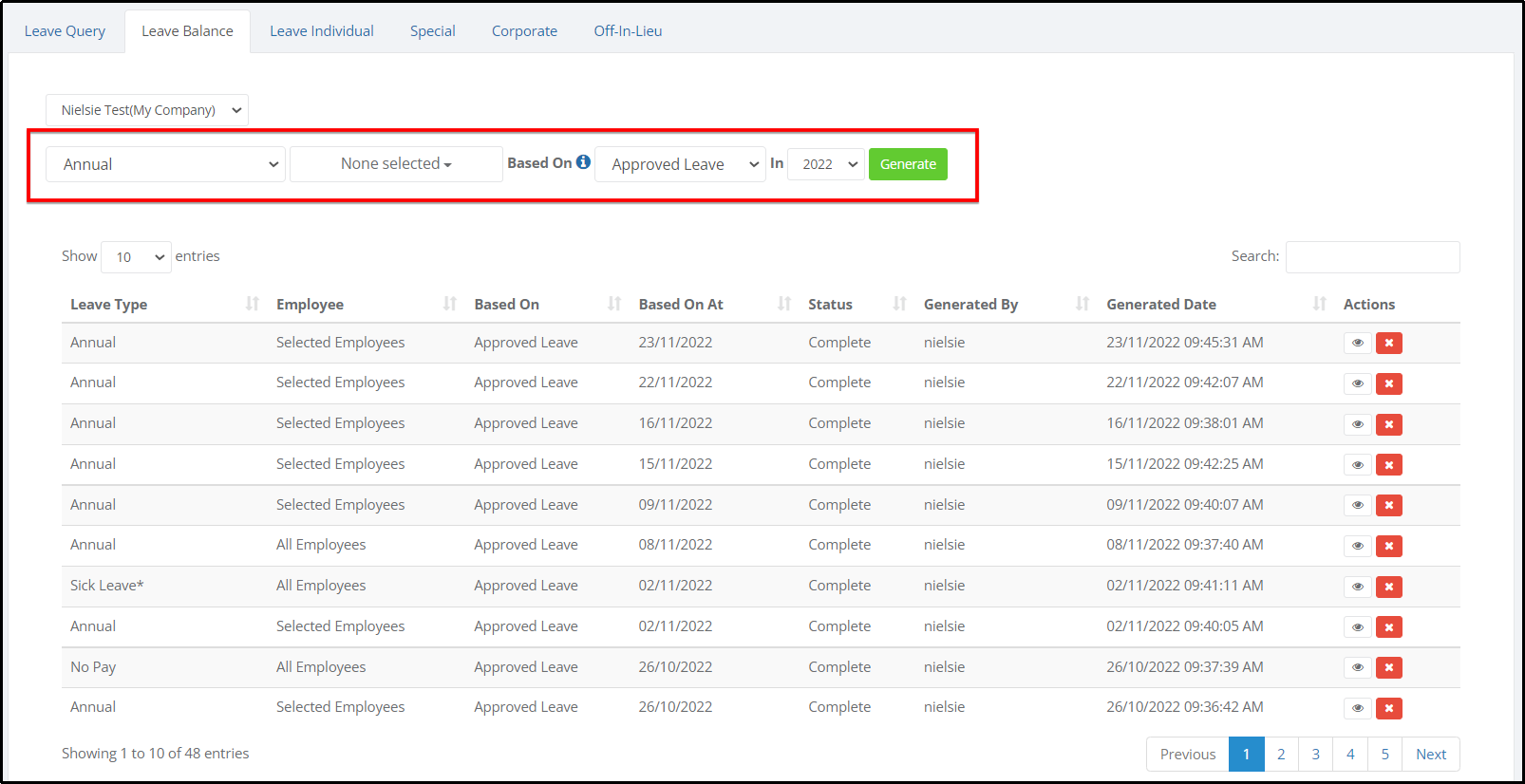Go to the Next page
1525x784 pixels.
1431,755
